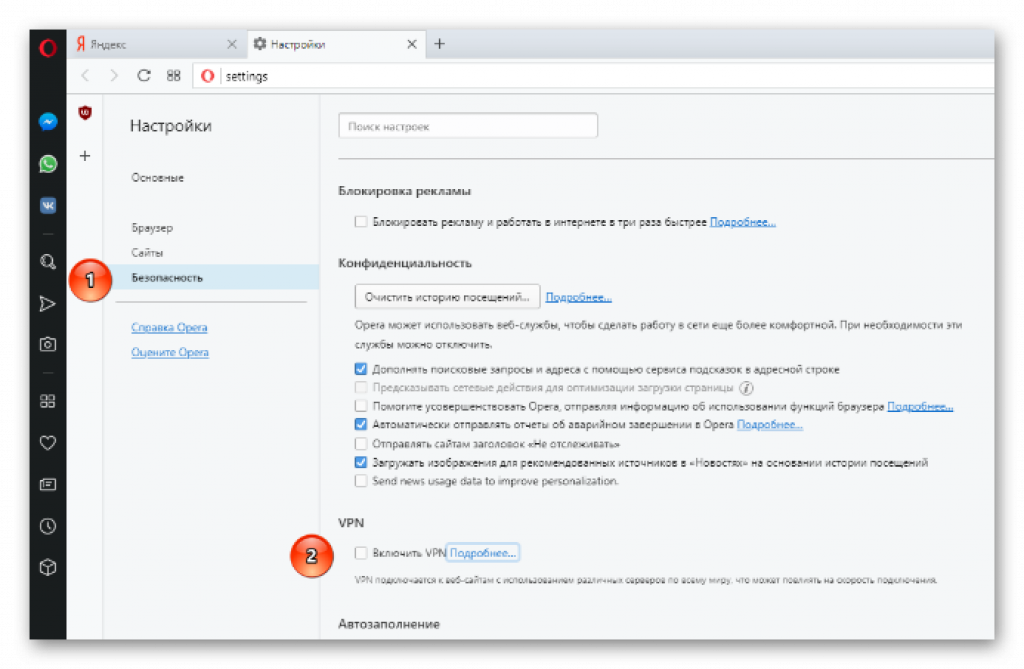Select 'Браузер' settings section

tap(152, 228)
